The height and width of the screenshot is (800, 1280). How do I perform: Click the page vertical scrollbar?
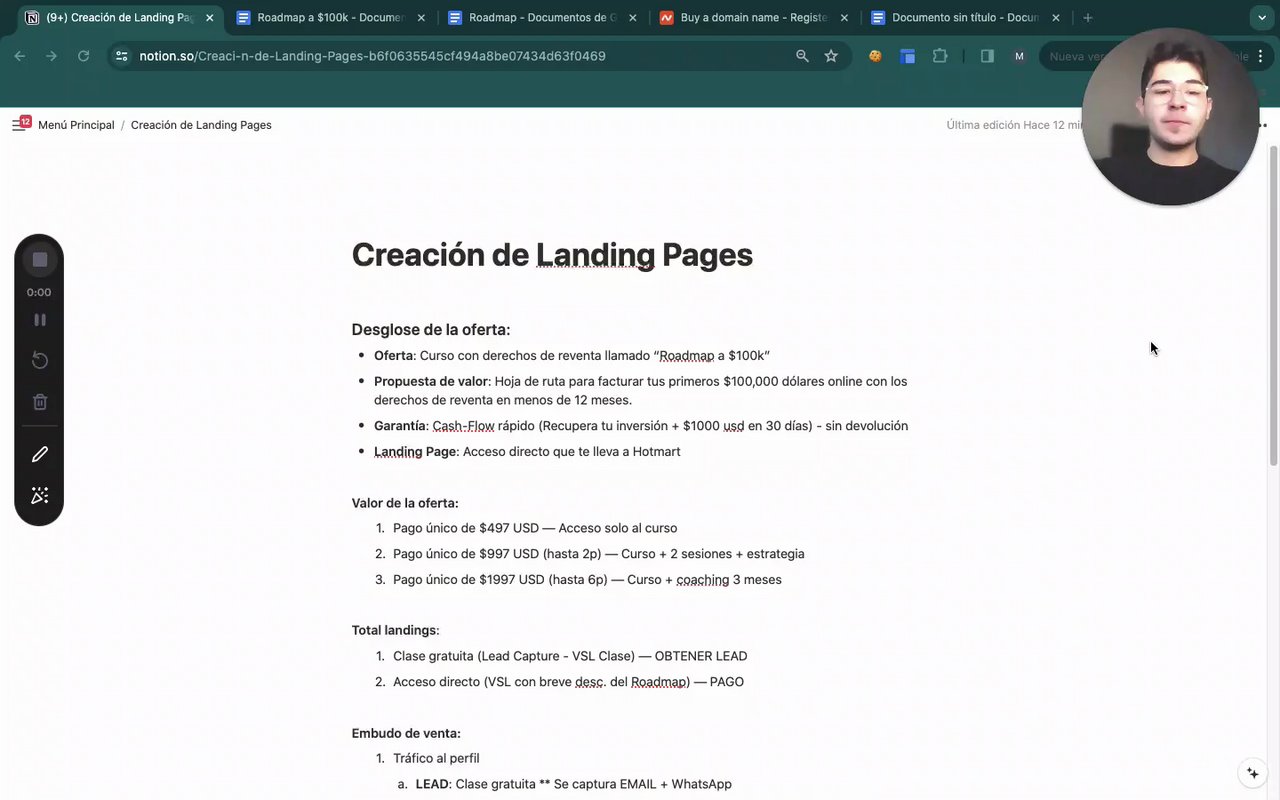coord(1273,305)
